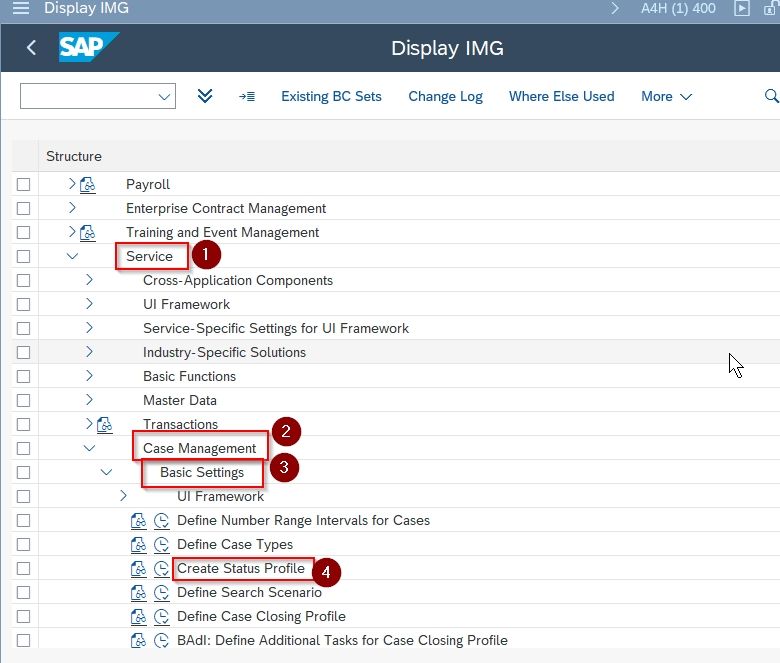Image resolution: width=780 pixels, height=663 pixels.
Task: Expand the Transactions node
Action: tap(89, 424)
